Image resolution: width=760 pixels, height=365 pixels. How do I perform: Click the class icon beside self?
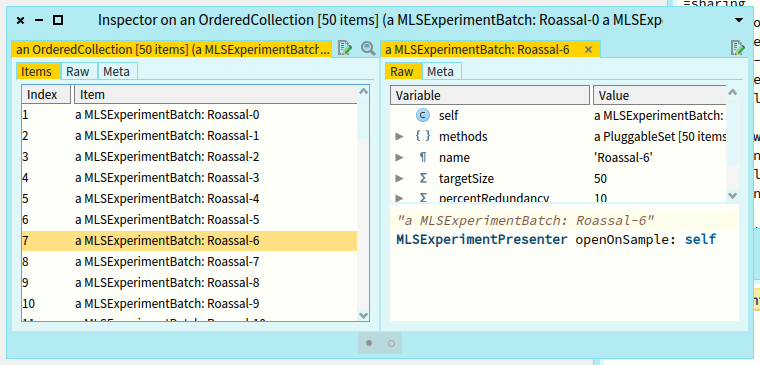point(423,115)
